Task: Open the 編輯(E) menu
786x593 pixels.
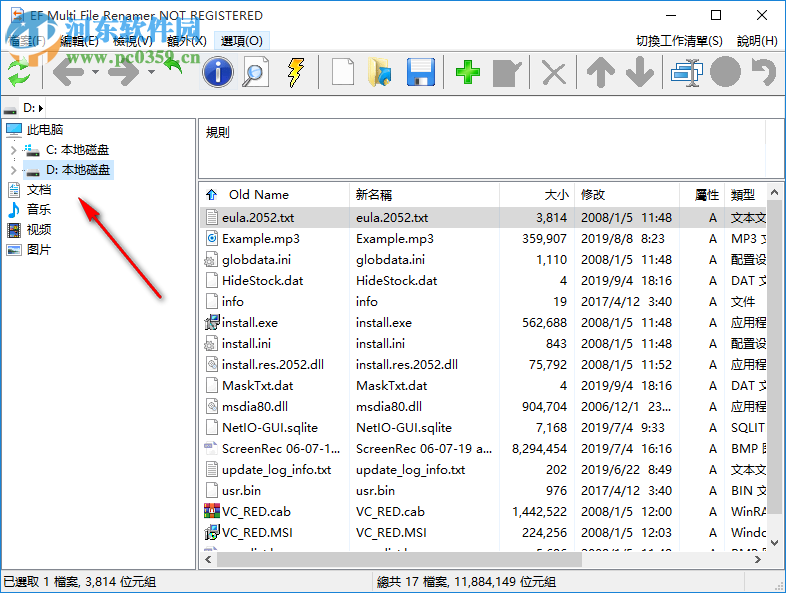Action: (x=79, y=41)
